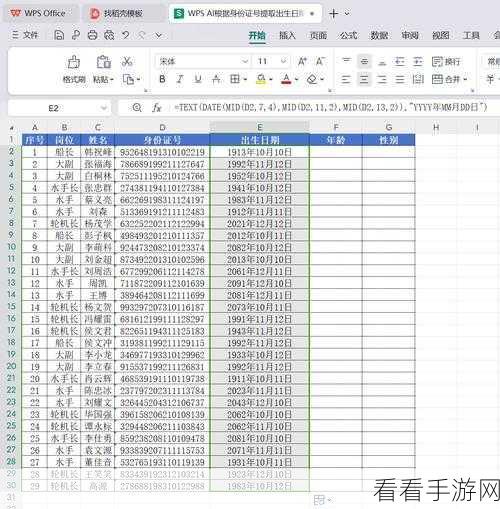Click the Increase font size icon
The image size is (500, 509).
302,61
